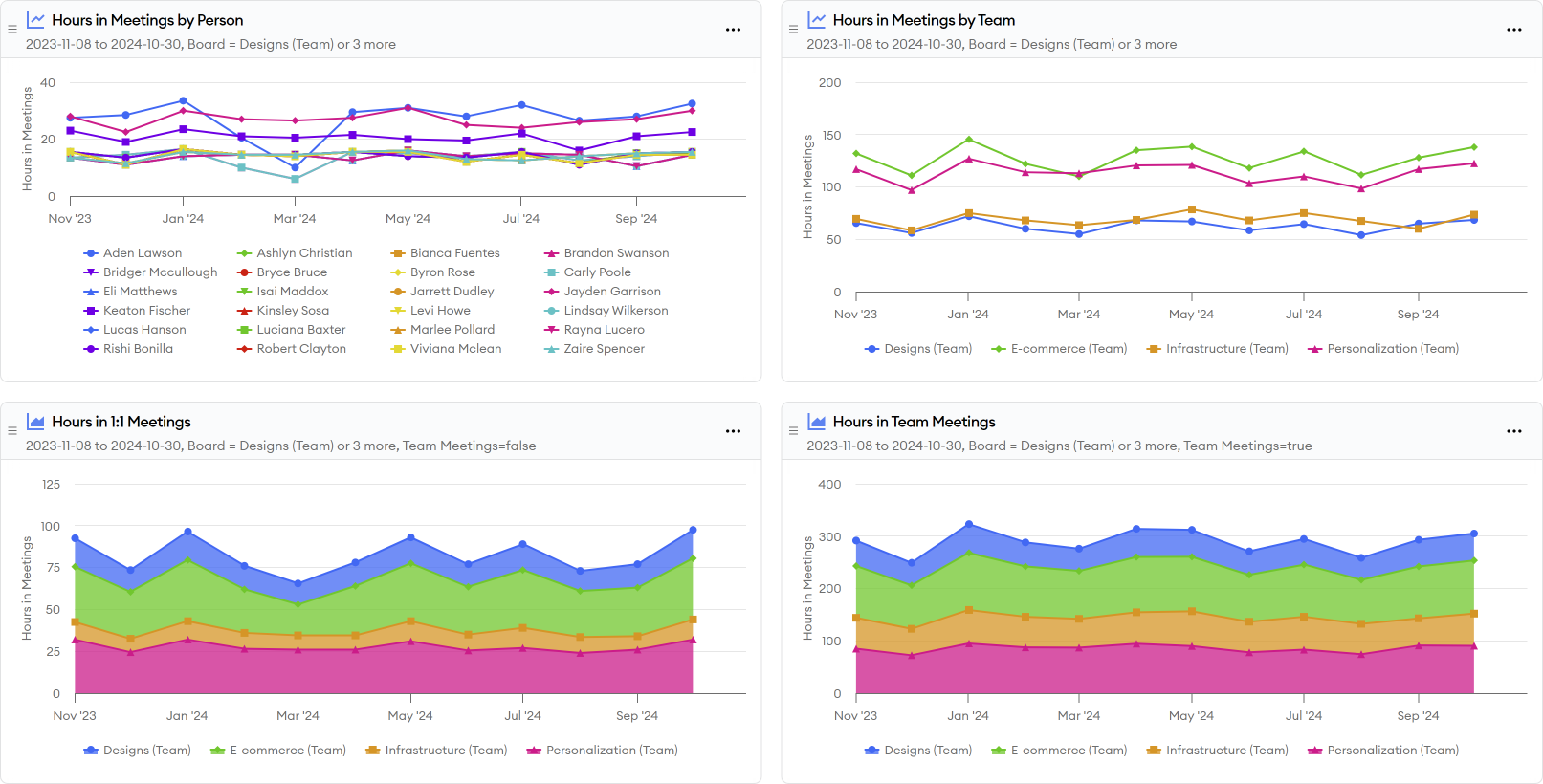This screenshot has width=1543, height=784.
Task: Open options menu for Hours in 1:1 Meetings
Action: (x=733, y=431)
